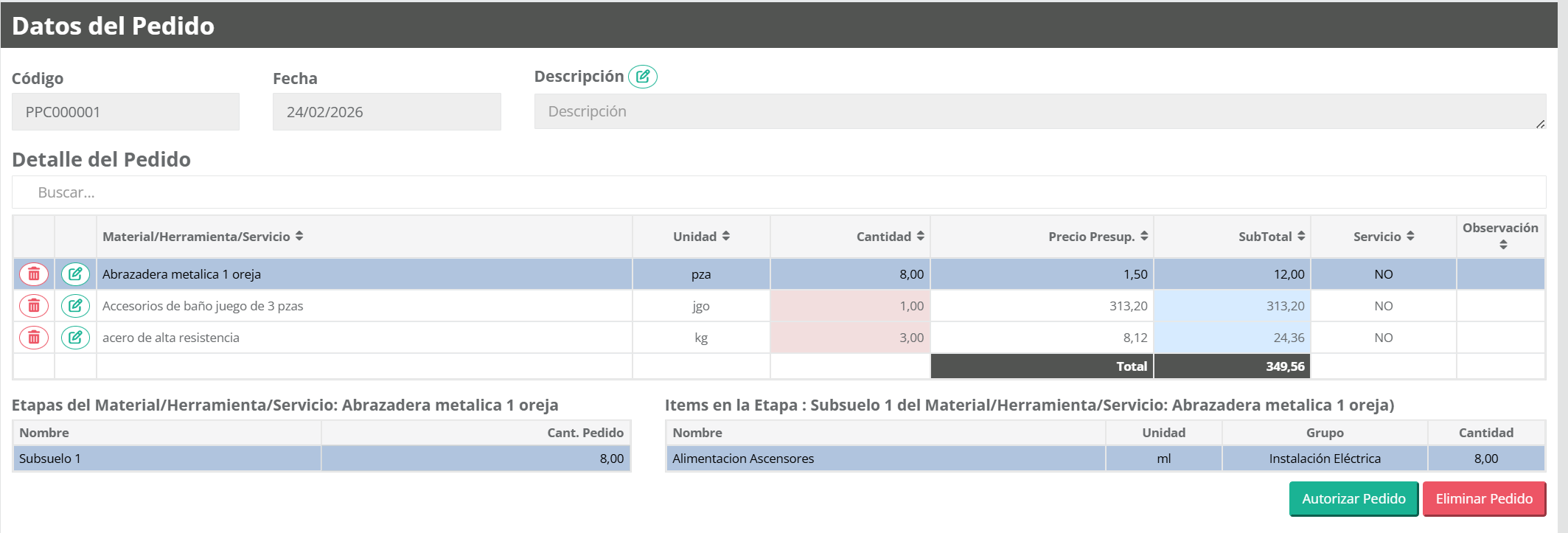
Task: Focus the Buscar search field
Action: (778, 192)
